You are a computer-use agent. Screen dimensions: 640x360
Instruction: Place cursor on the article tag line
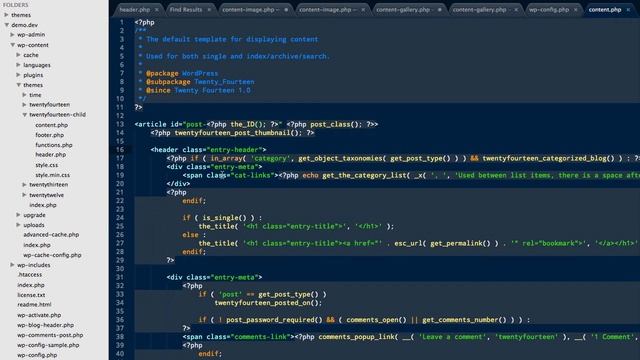(x=256, y=124)
